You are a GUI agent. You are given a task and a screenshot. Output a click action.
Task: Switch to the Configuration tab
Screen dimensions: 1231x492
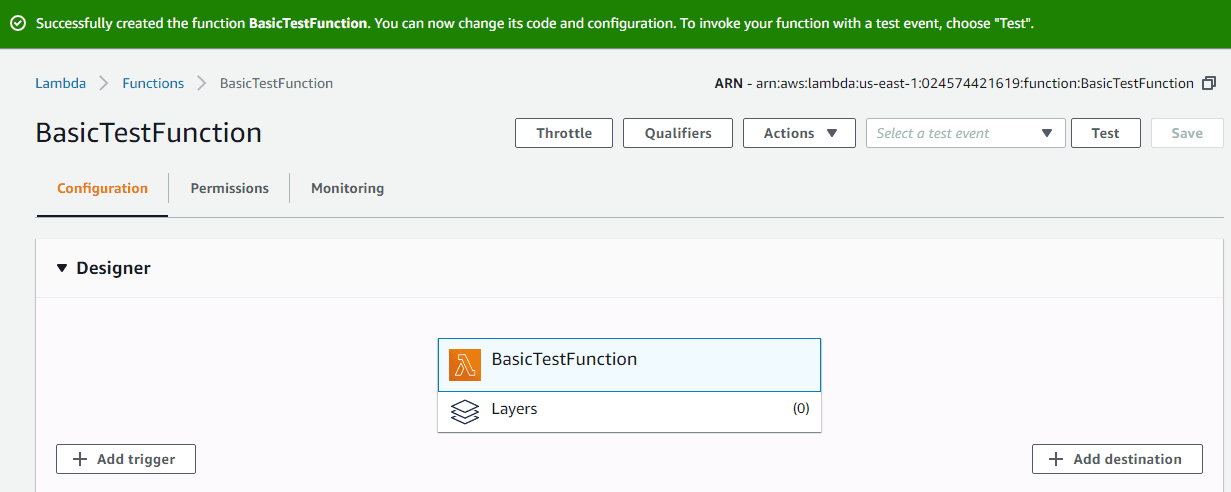tap(102, 188)
